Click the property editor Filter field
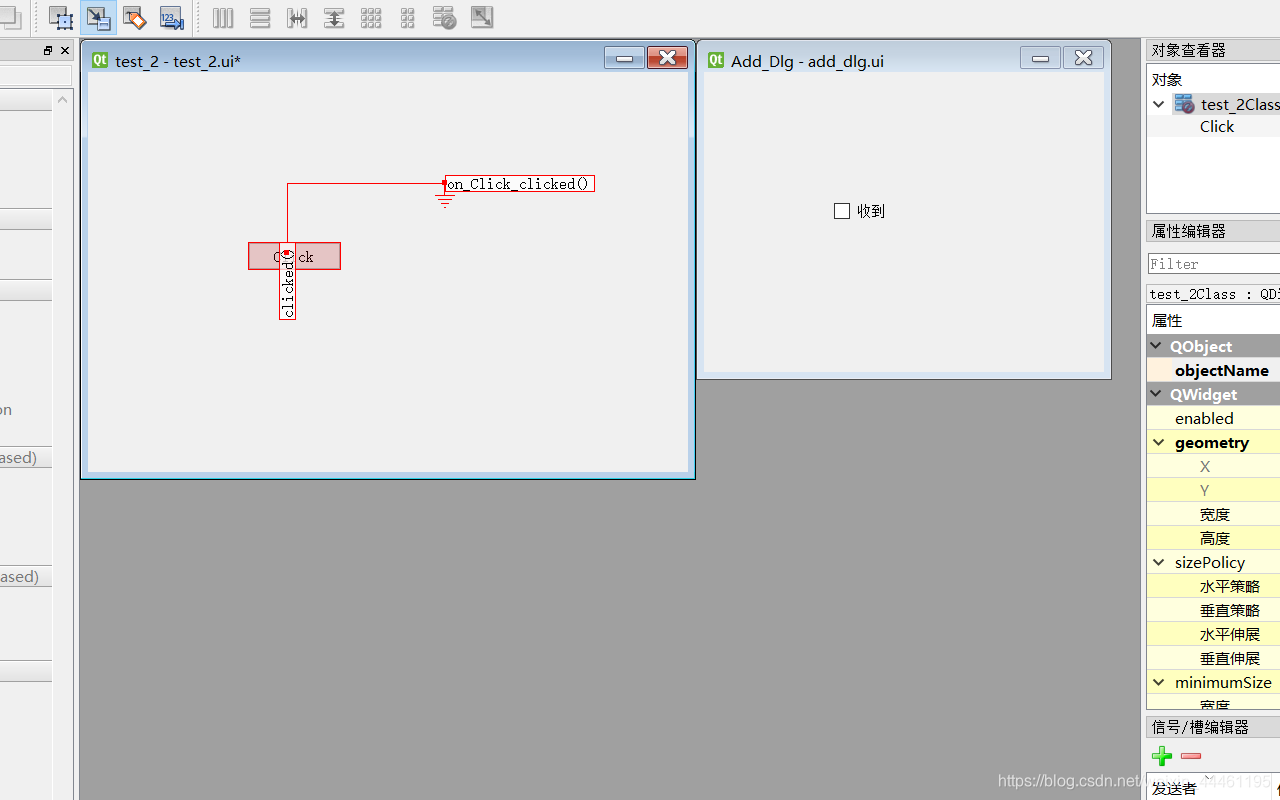 pos(1214,264)
